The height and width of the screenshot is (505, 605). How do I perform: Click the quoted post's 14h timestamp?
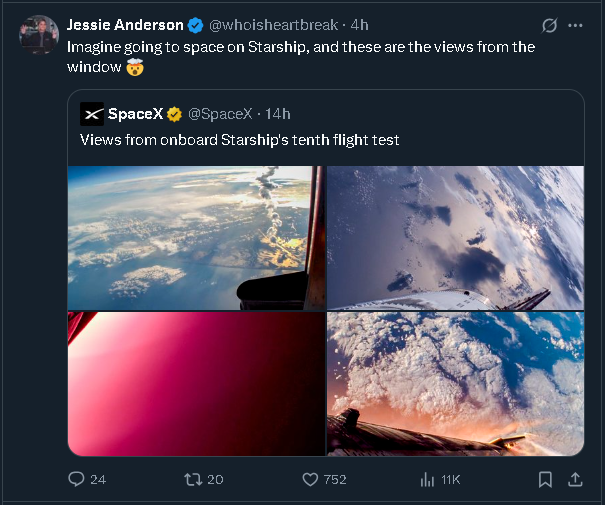coord(277,114)
